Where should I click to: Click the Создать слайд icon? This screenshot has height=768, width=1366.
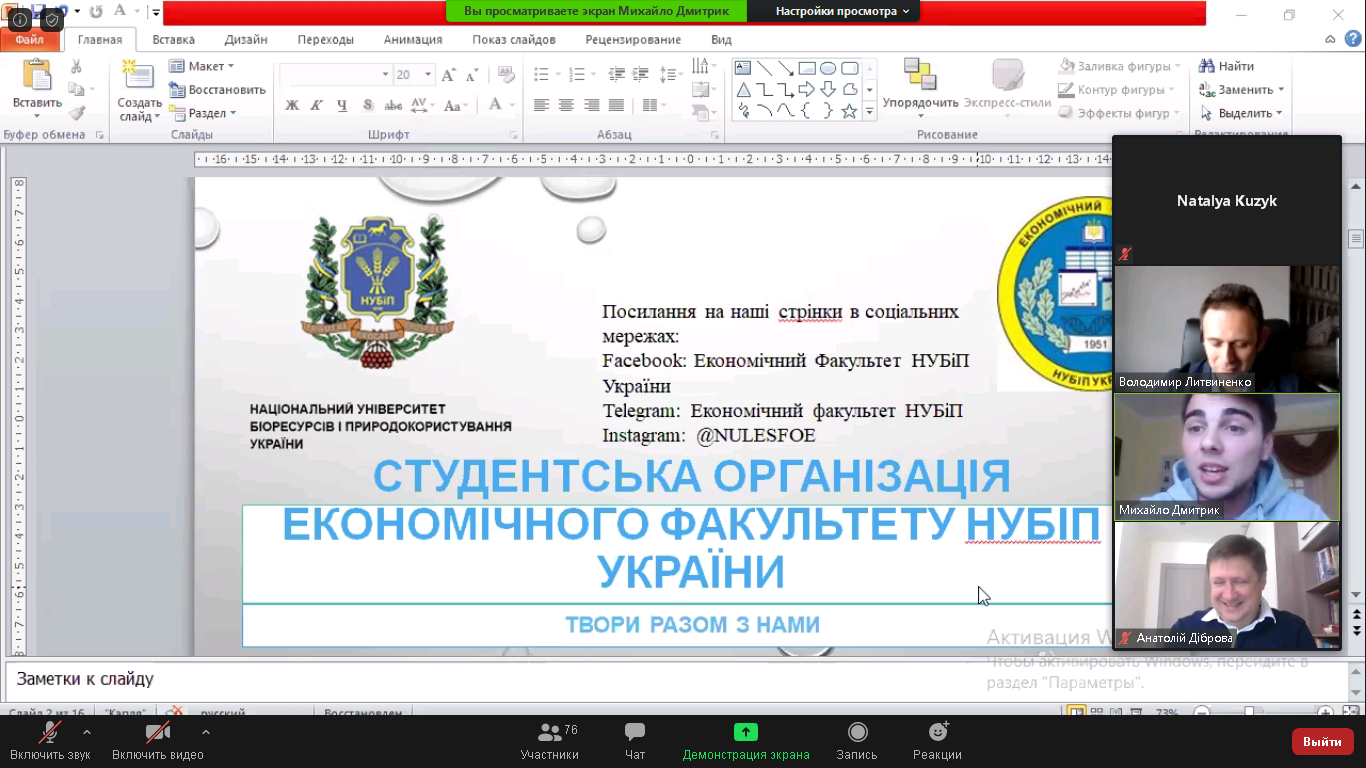138,76
